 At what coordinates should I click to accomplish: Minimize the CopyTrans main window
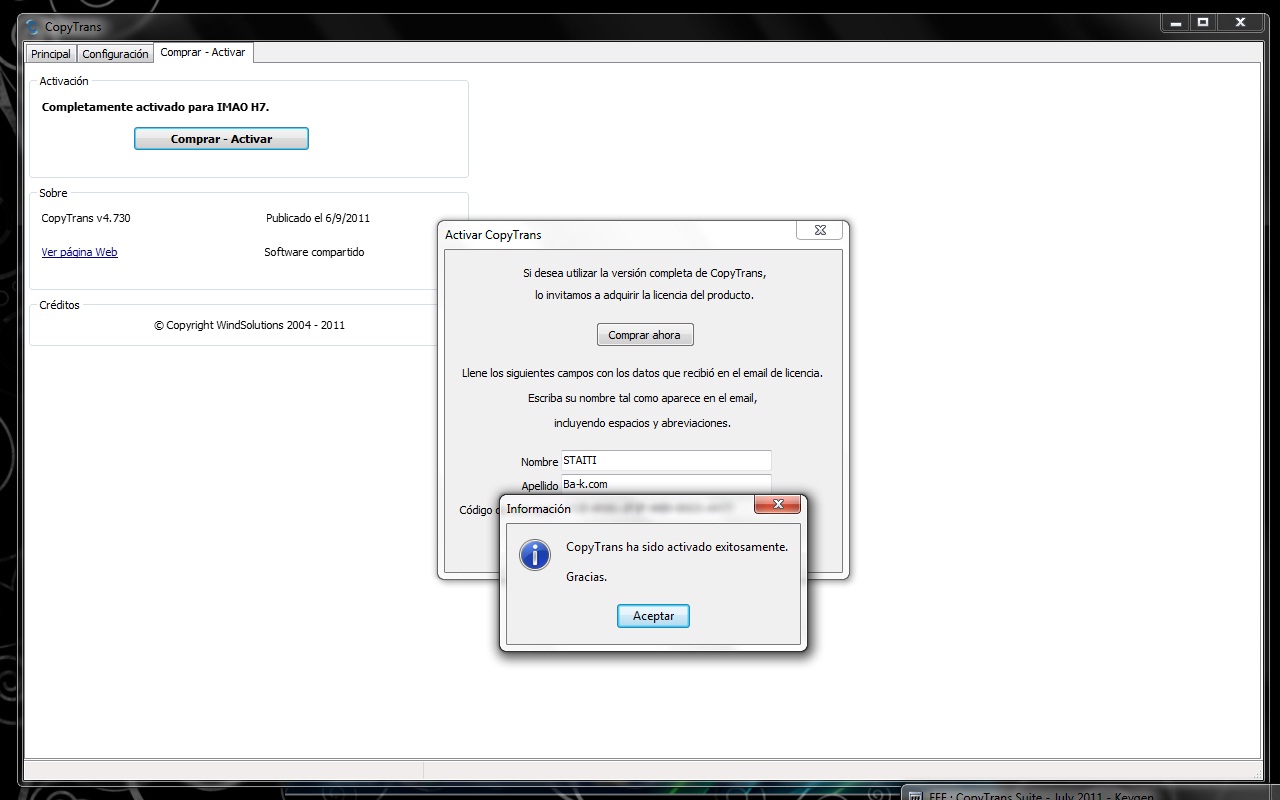coord(1175,21)
